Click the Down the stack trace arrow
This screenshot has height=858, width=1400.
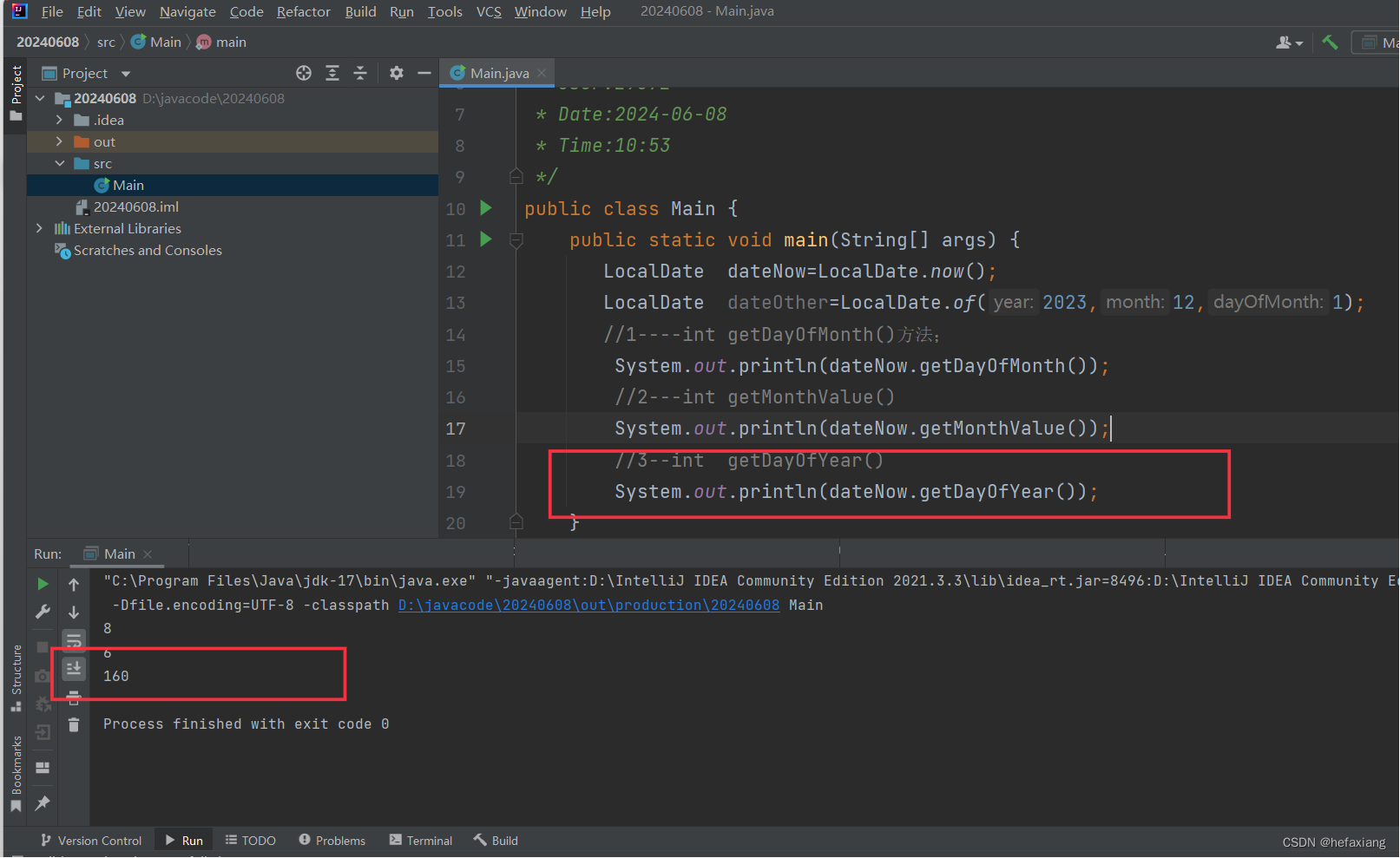(x=74, y=612)
